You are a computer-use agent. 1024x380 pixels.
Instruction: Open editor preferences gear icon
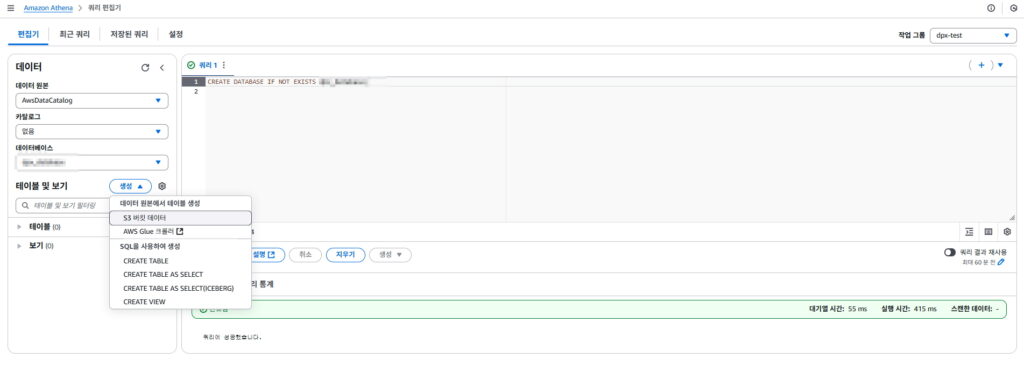[1007, 231]
